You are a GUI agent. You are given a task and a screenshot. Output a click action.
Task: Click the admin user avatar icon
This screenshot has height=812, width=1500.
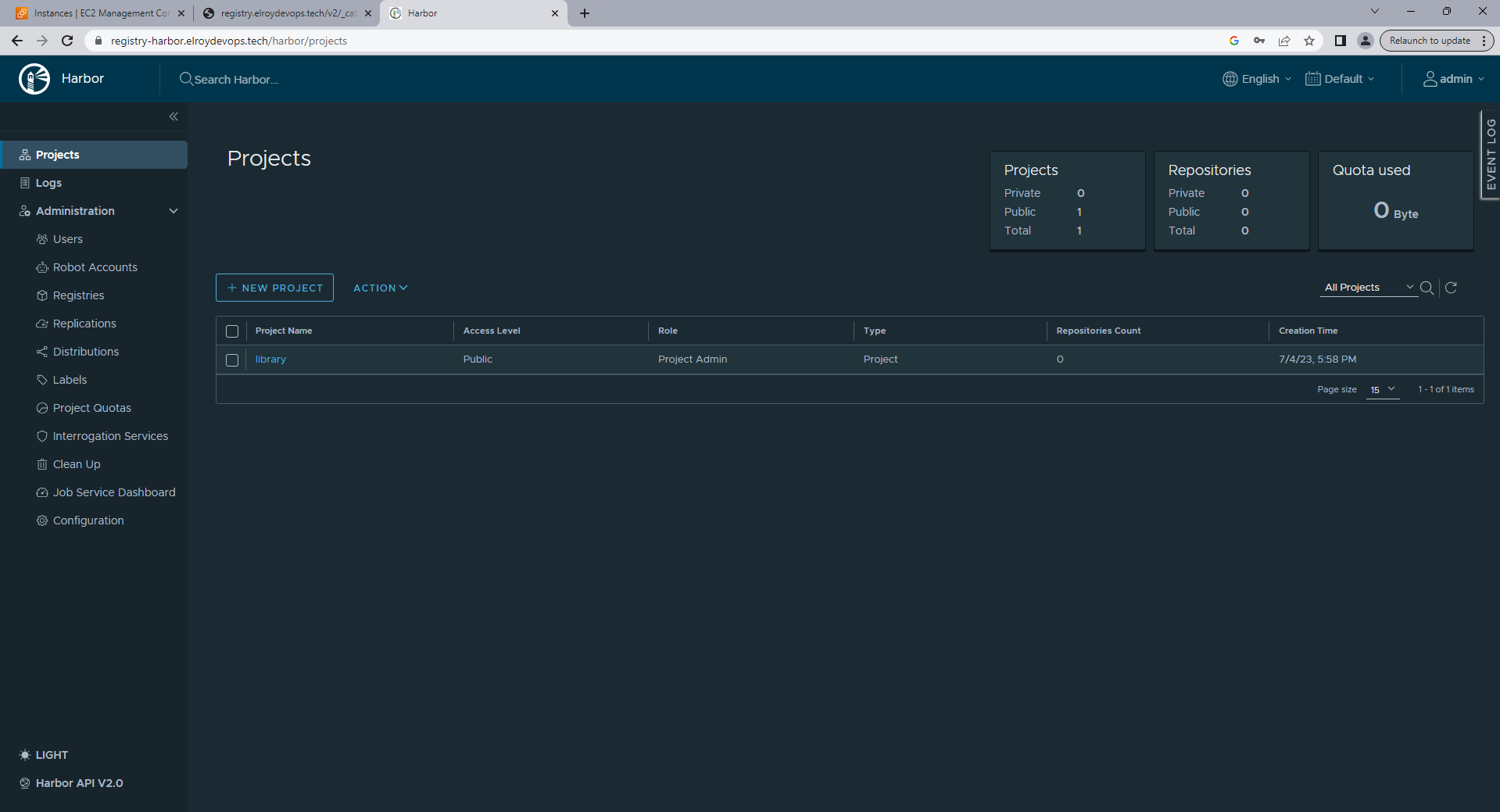click(1430, 79)
